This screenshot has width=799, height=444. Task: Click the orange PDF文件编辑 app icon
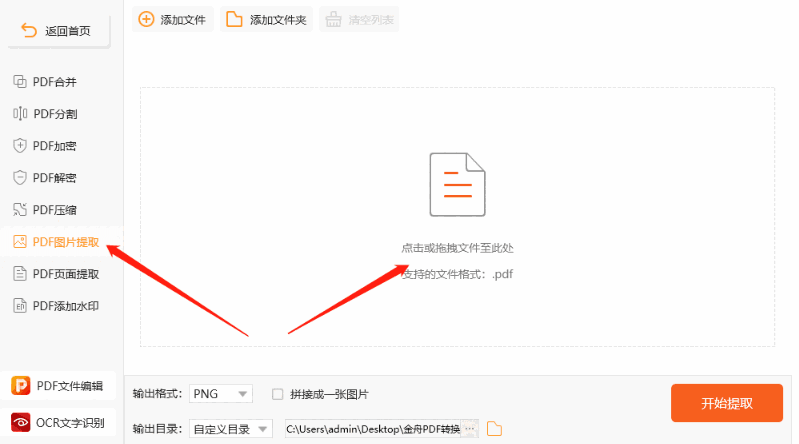click(x=20, y=385)
